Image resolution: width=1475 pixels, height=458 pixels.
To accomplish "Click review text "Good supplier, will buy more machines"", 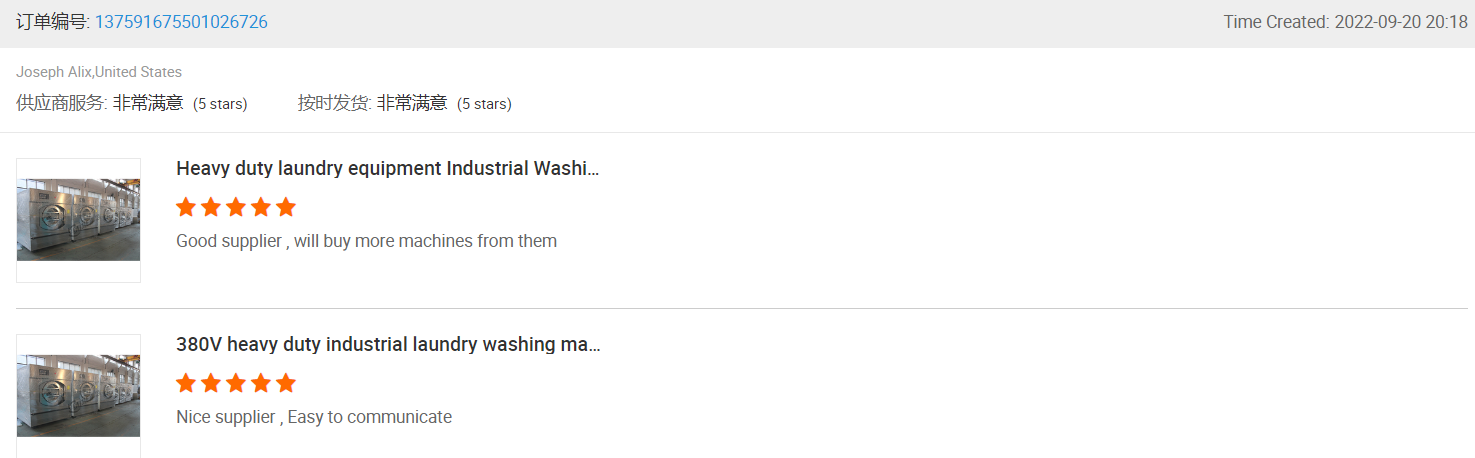I will click(x=366, y=241).
